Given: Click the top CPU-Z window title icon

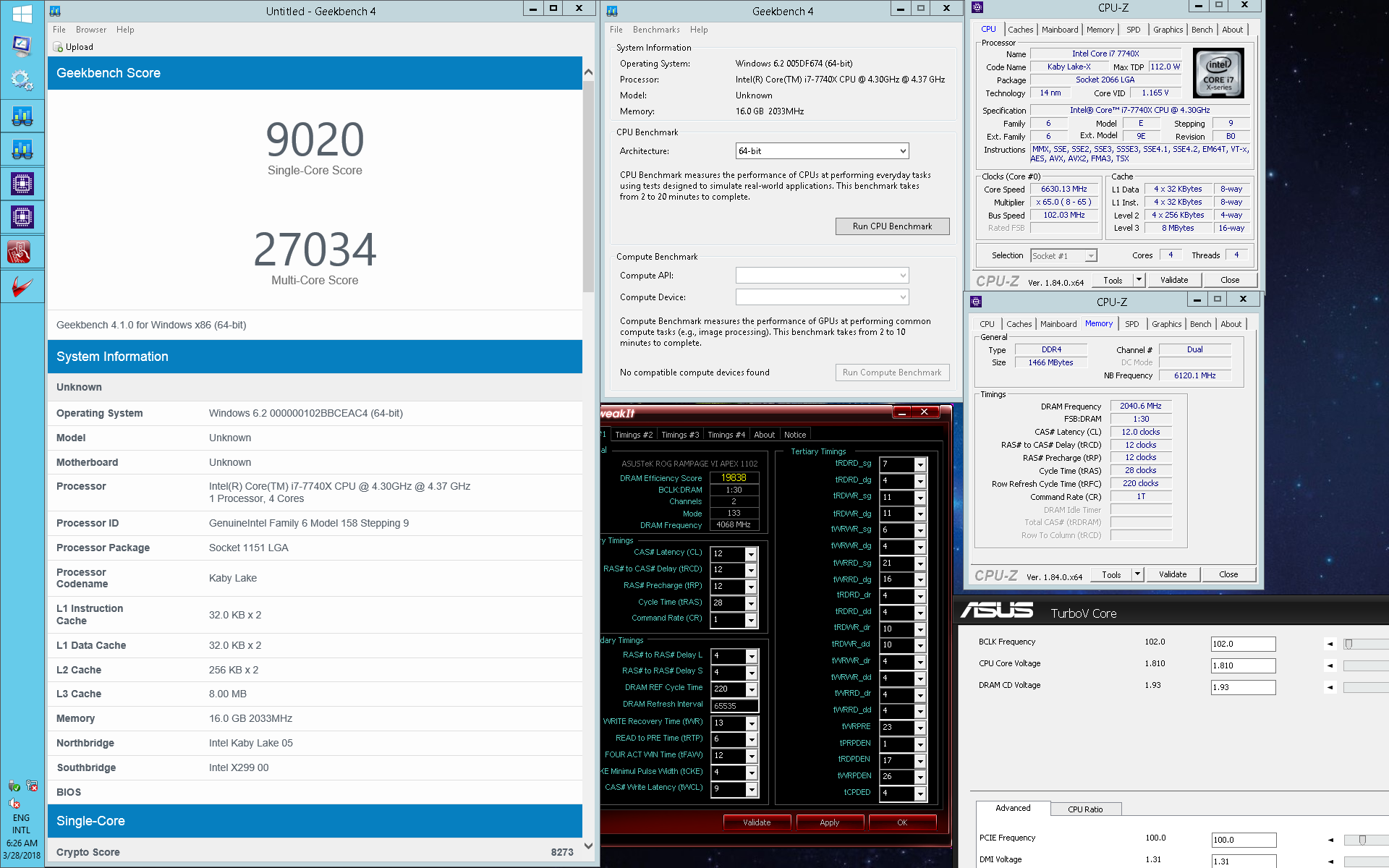Looking at the screenshot, I should pyautogui.click(x=977, y=7).
